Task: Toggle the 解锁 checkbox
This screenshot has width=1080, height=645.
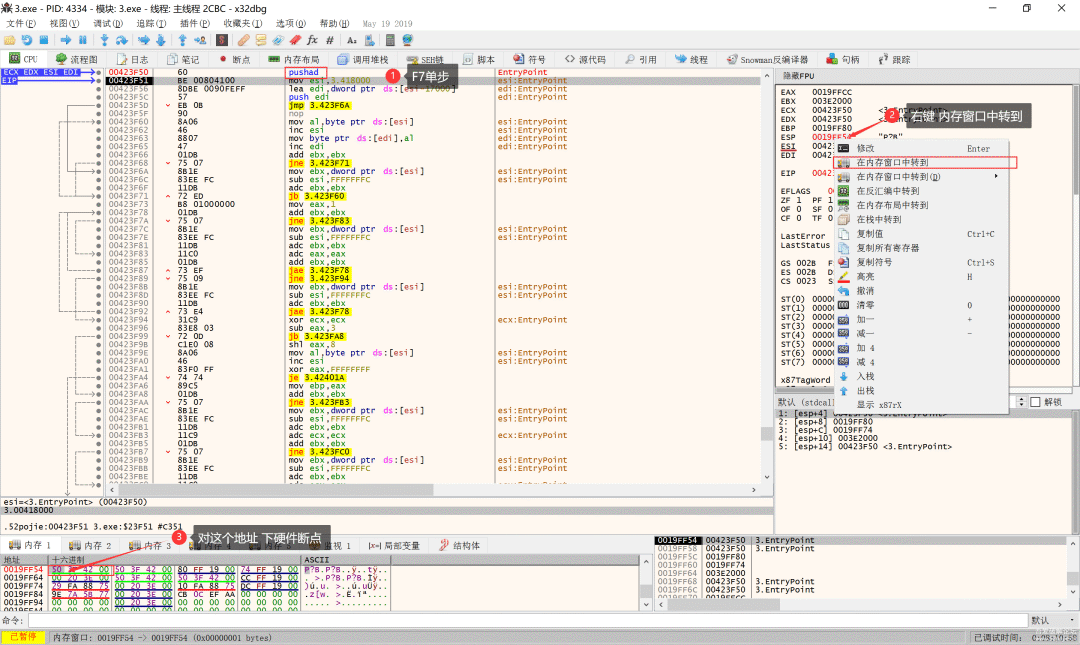Action: click(1033, 402)
